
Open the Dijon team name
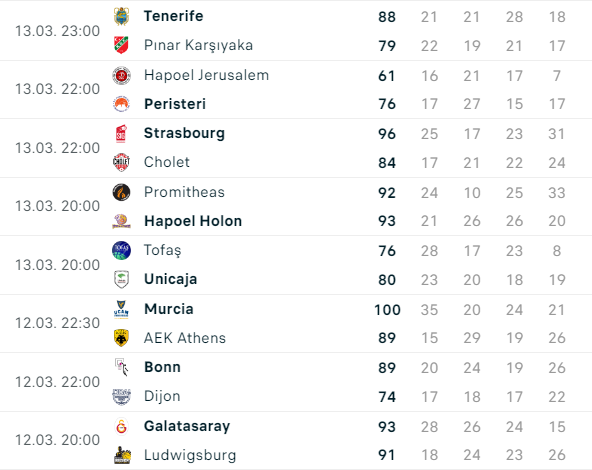pyautogui.click(x=162, y=396)
